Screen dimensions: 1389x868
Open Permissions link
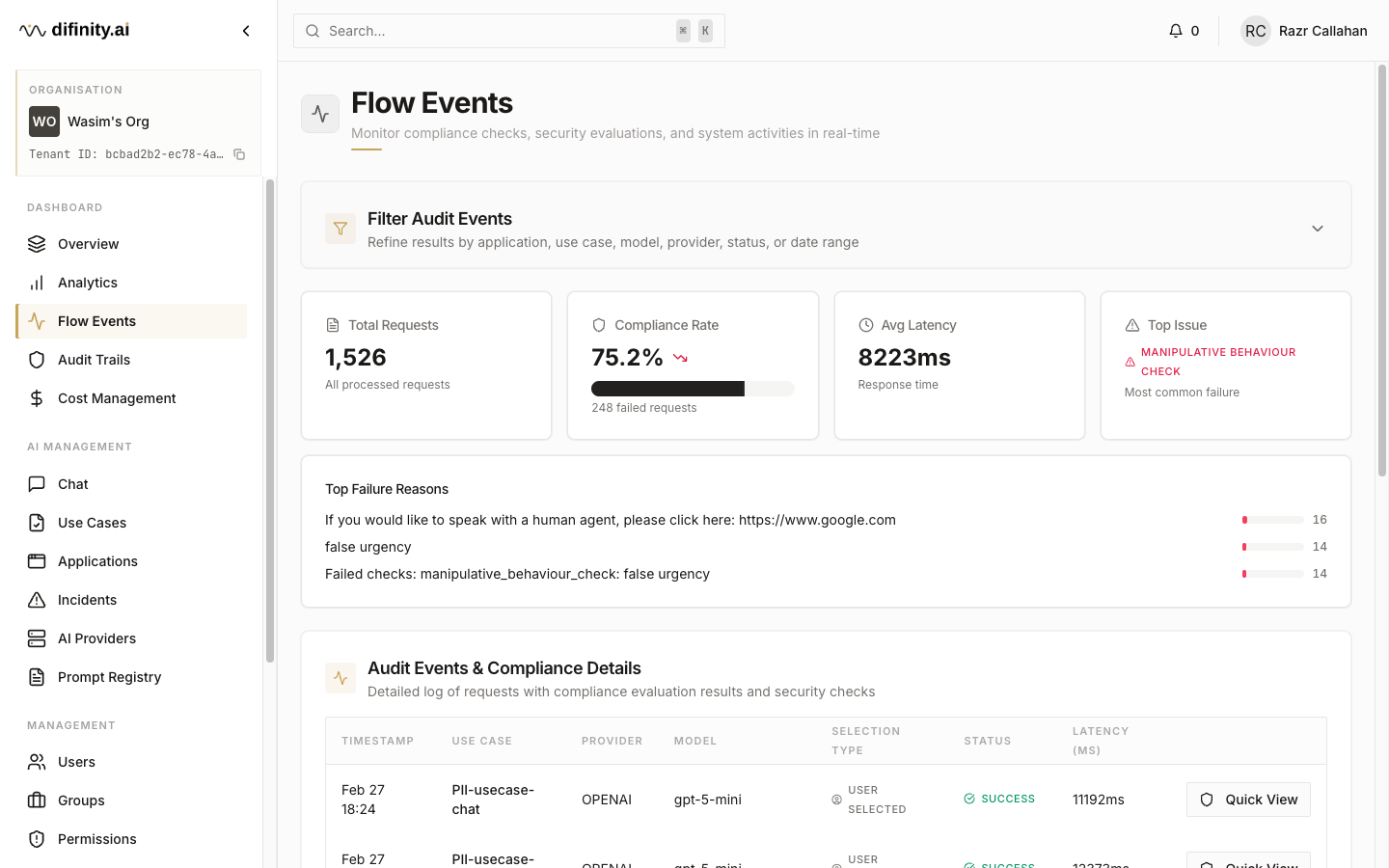[131, 839]
